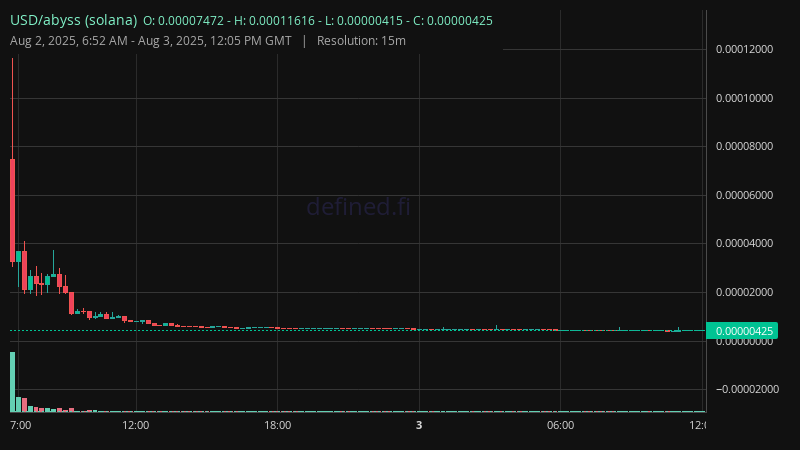Click the 0.00002000 price axis label
Image resolution: width=800 pixels, height=450 pixels.
tap(744, 292)
